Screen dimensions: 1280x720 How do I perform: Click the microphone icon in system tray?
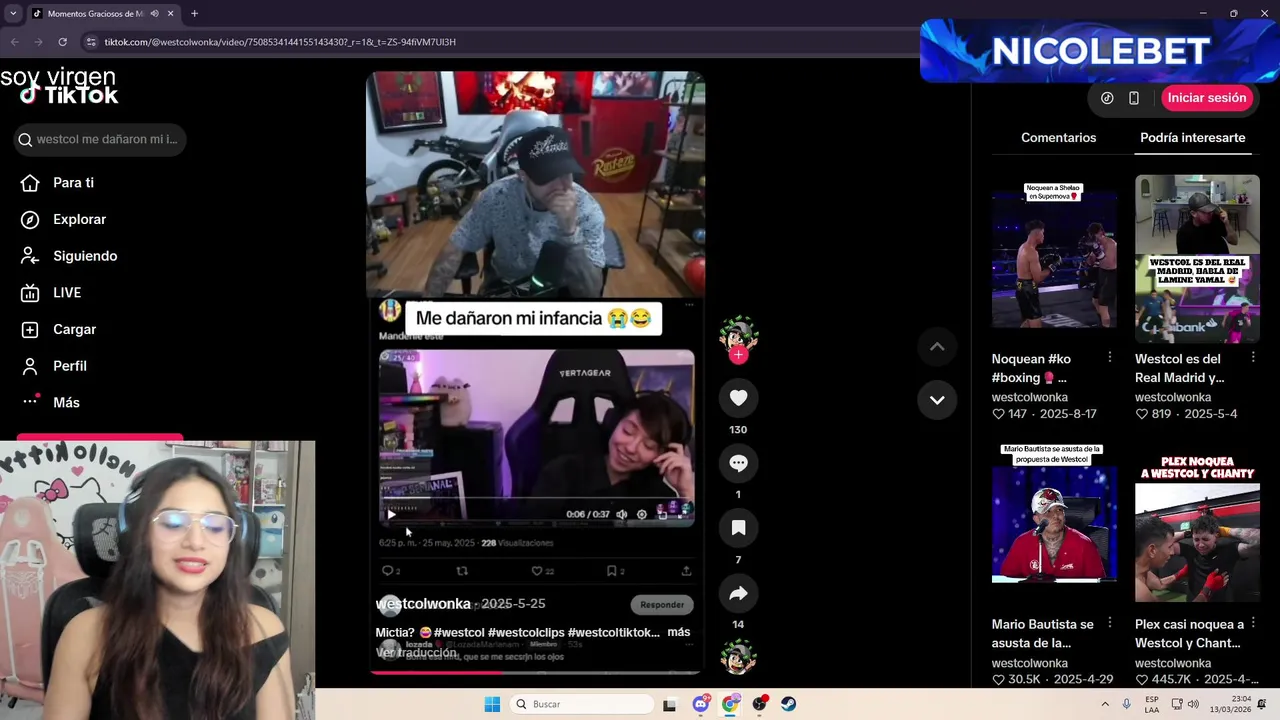(x=1127, y=704)
